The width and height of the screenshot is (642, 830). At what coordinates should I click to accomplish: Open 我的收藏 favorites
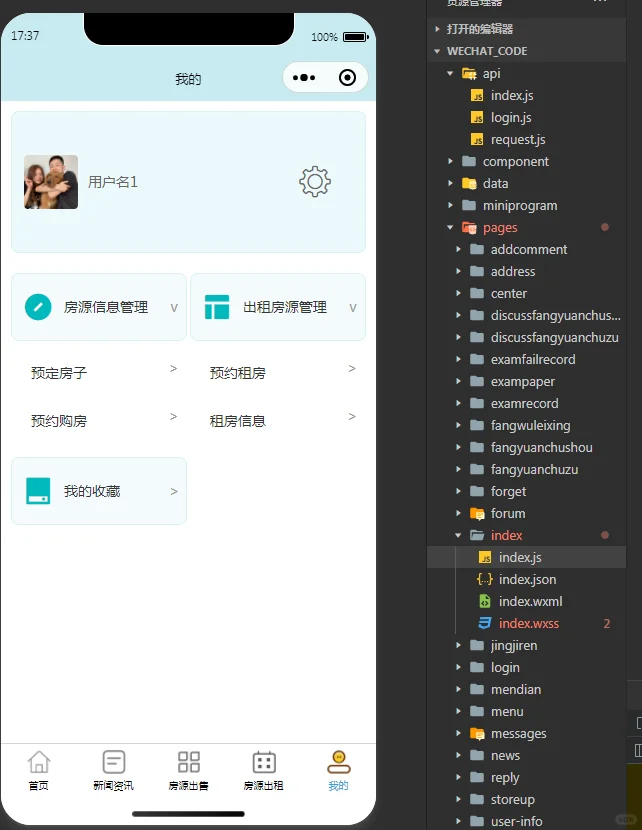(x=99, y=491)
